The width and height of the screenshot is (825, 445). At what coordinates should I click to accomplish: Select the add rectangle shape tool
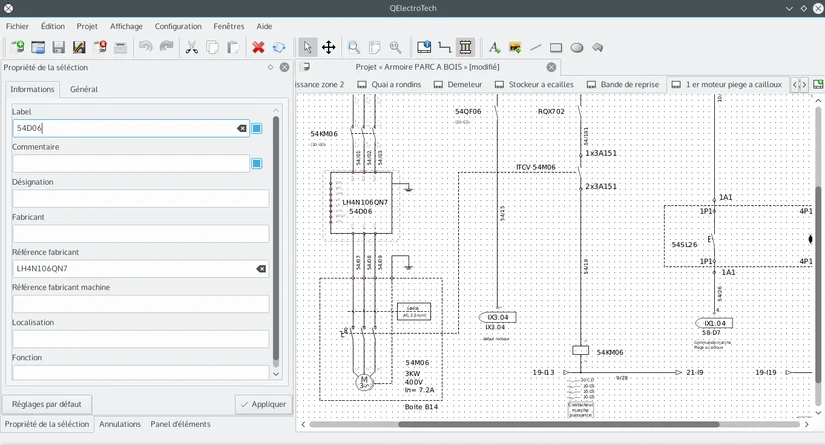(x=556, y=47)
